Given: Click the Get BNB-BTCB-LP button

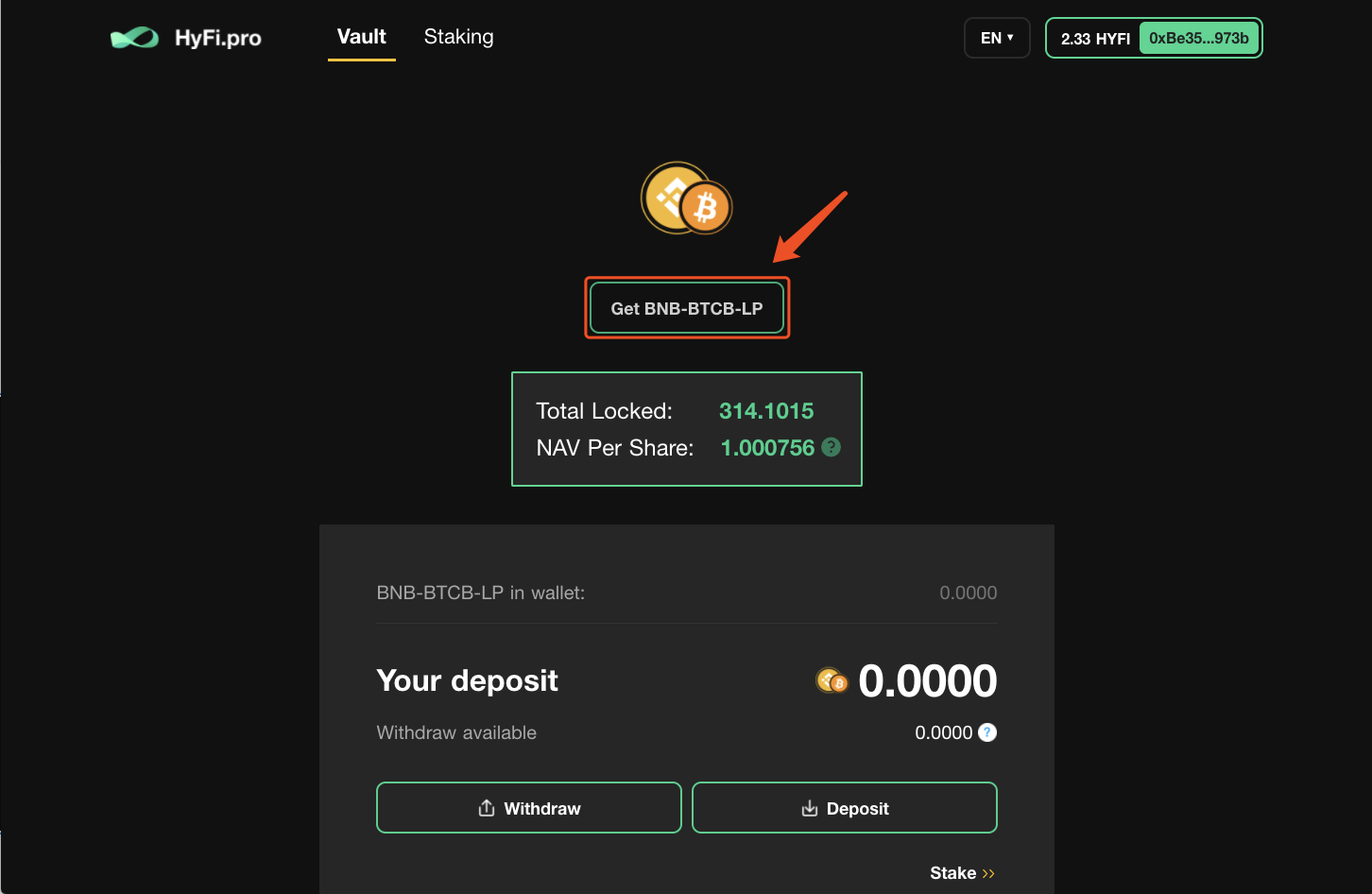Looking at the screenshot, I should (x=687, y=308).
